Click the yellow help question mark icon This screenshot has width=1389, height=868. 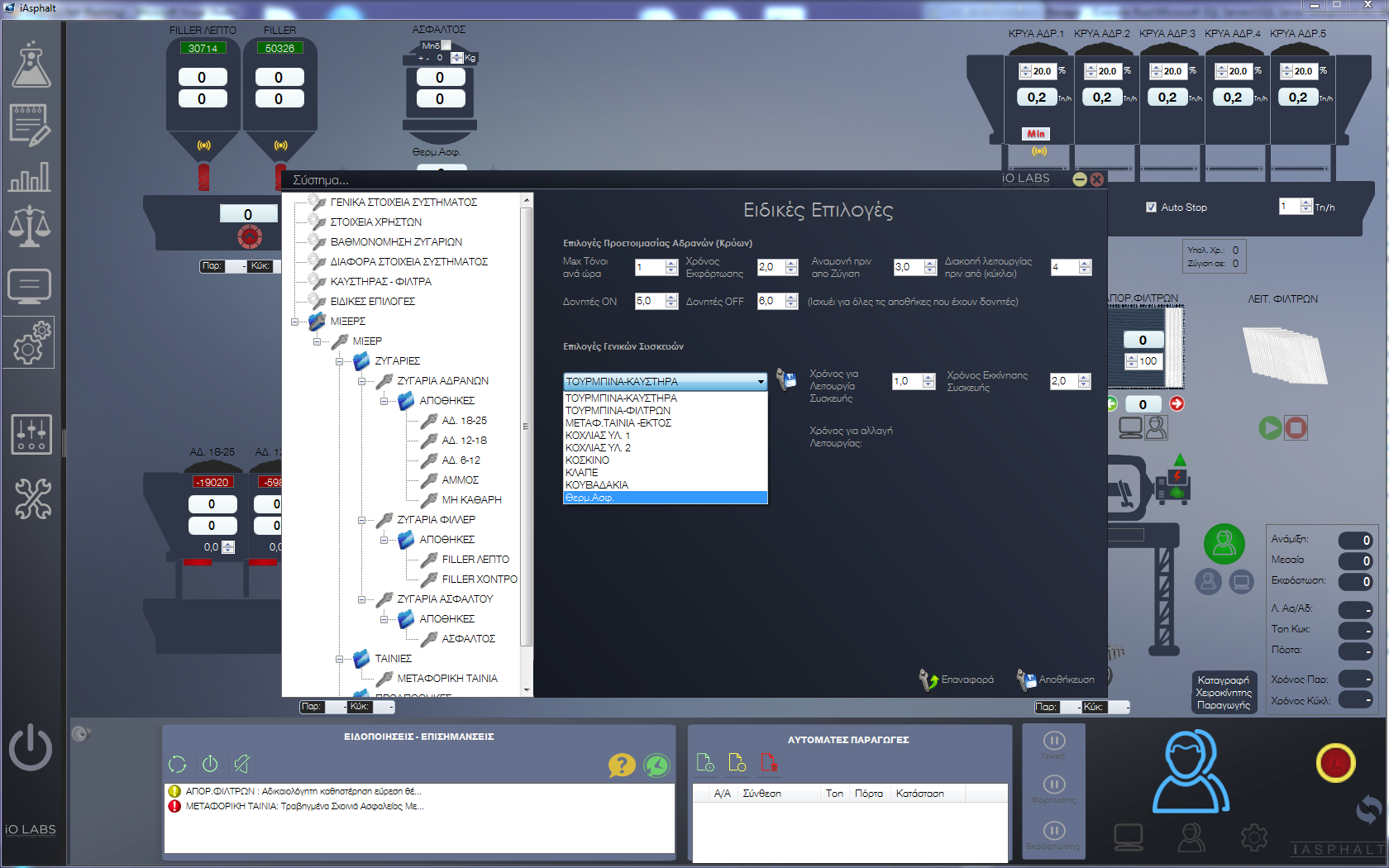click(621, 765)
